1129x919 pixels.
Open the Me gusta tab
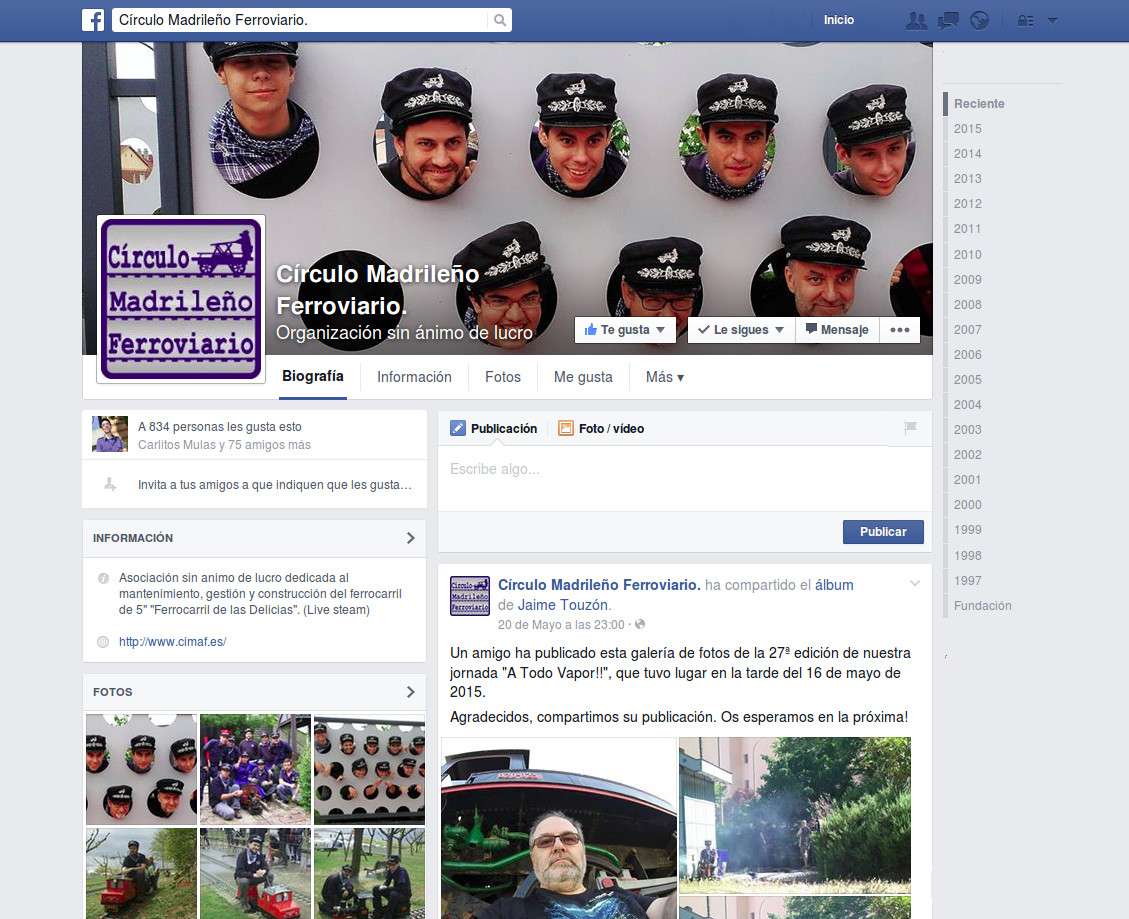[x=583, y=377]
